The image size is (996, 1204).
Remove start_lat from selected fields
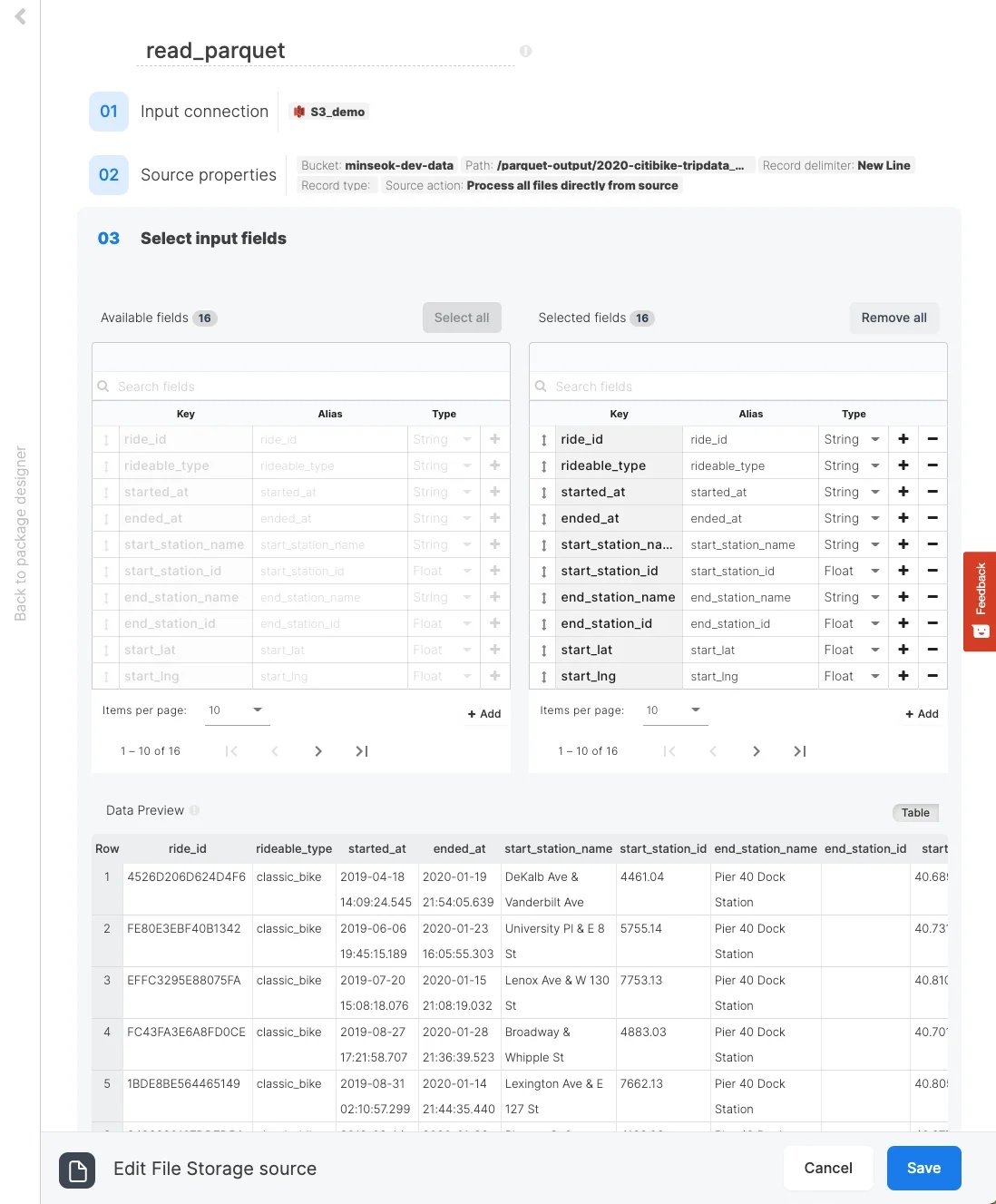click(933, 650)
